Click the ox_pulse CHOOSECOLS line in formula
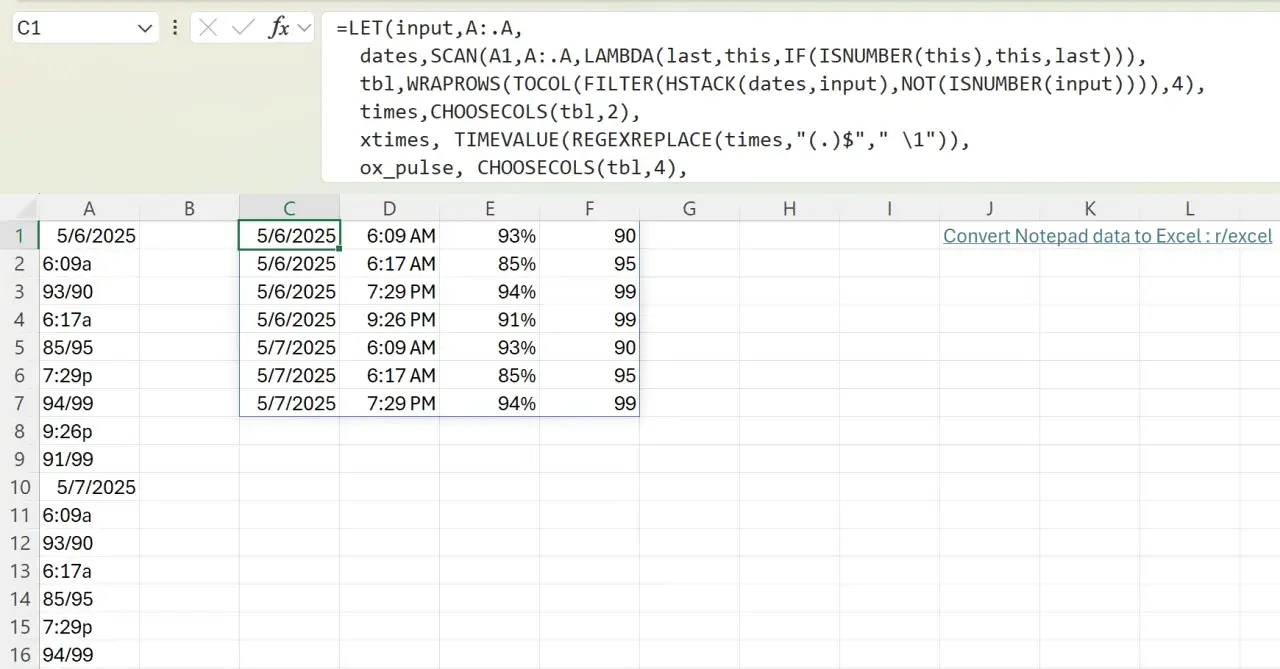The height and width of the screenshot is (669, 1280). 524,168
